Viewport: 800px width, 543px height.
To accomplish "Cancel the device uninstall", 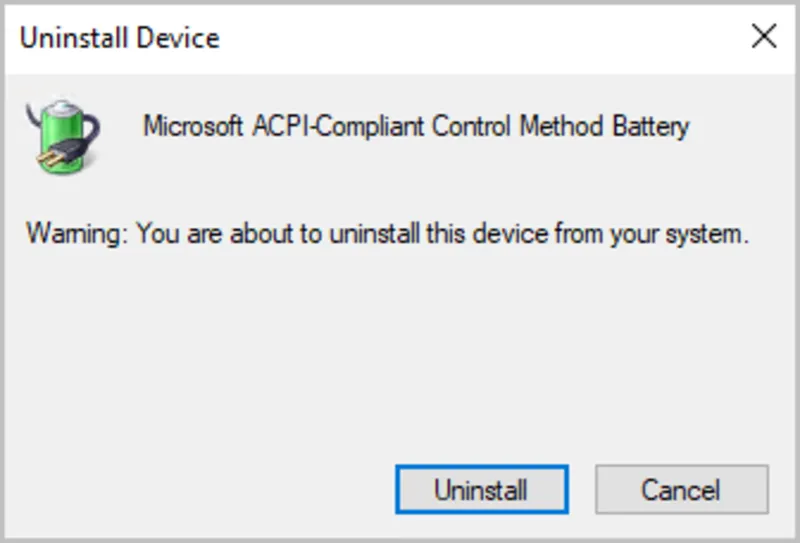I will (x=682, y=489).
